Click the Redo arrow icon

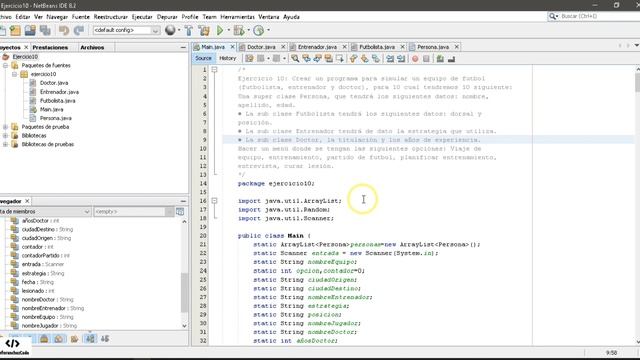[x=79, y=31]
